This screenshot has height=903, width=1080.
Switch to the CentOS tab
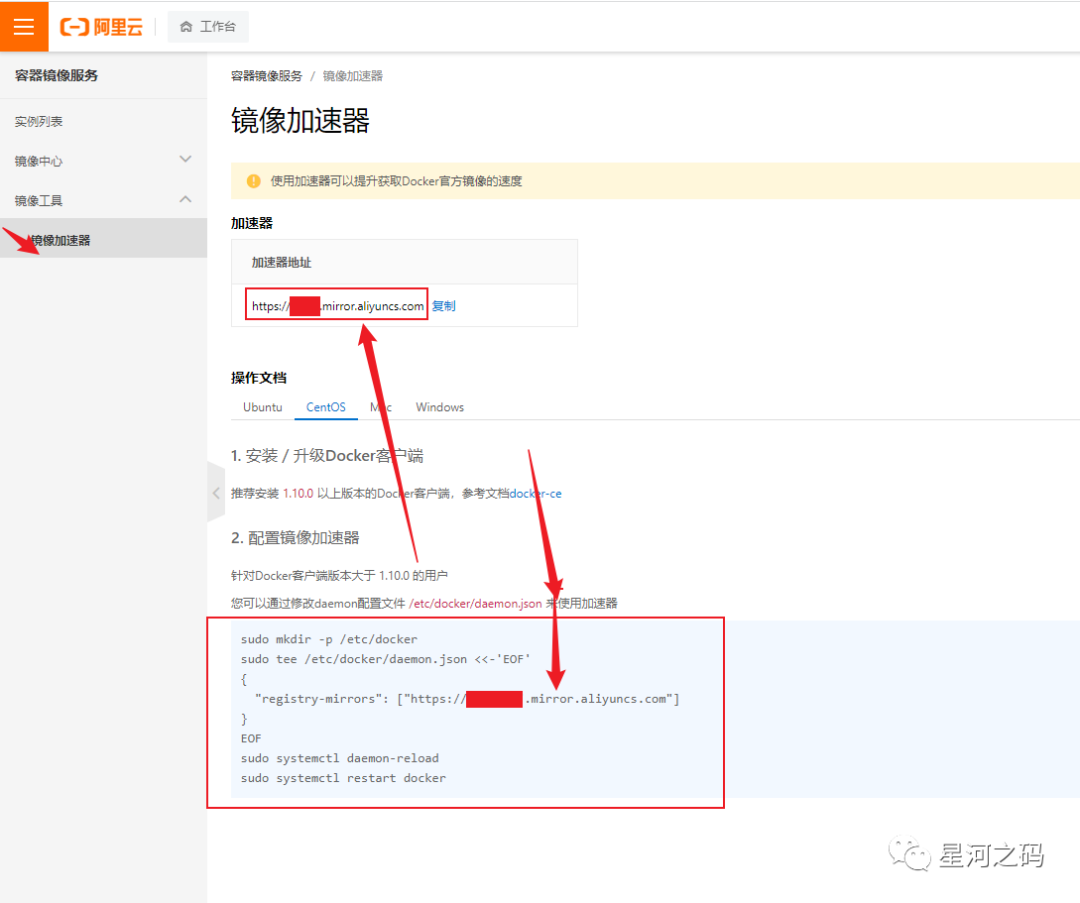[326, 407]
